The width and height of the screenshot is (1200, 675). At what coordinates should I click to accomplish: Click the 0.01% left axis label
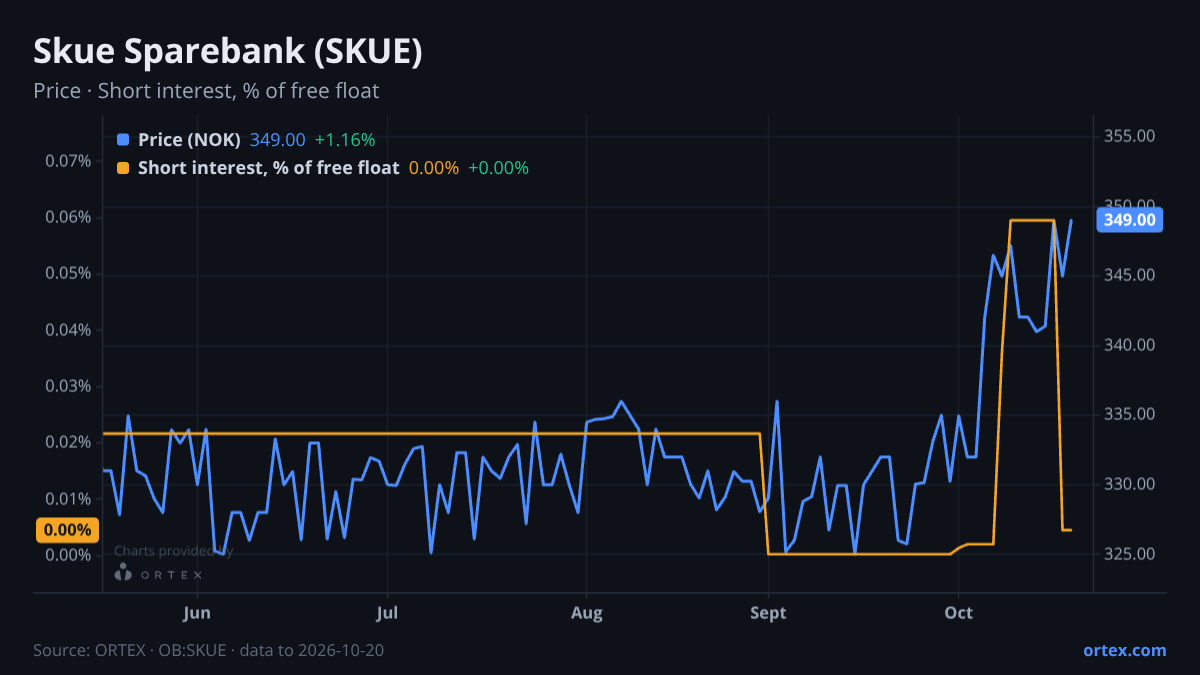[68, 499]
